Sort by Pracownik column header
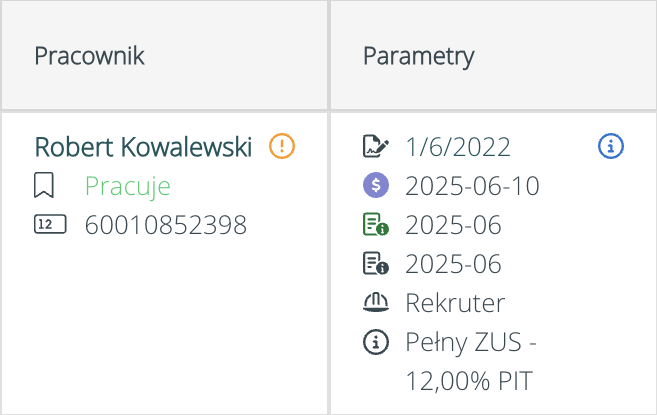657x415 pixels. point(90,55)
